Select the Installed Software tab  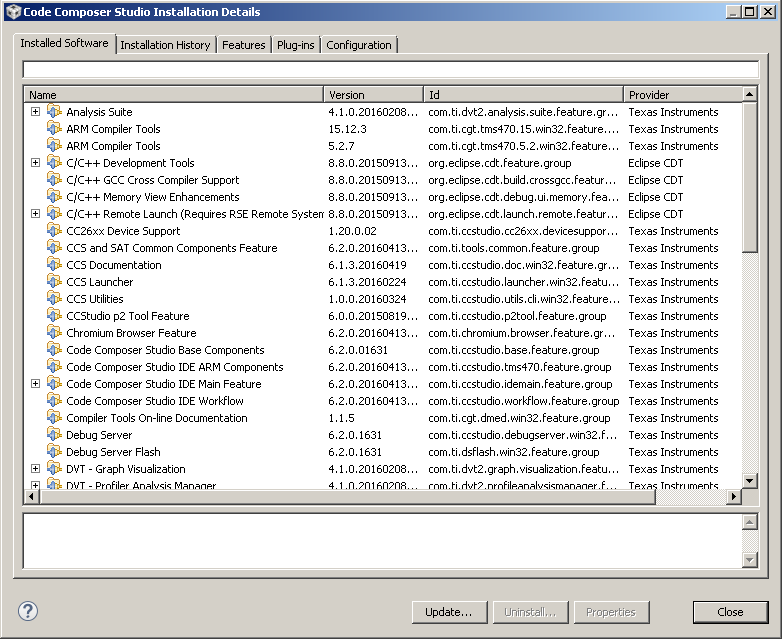(64, 43)
